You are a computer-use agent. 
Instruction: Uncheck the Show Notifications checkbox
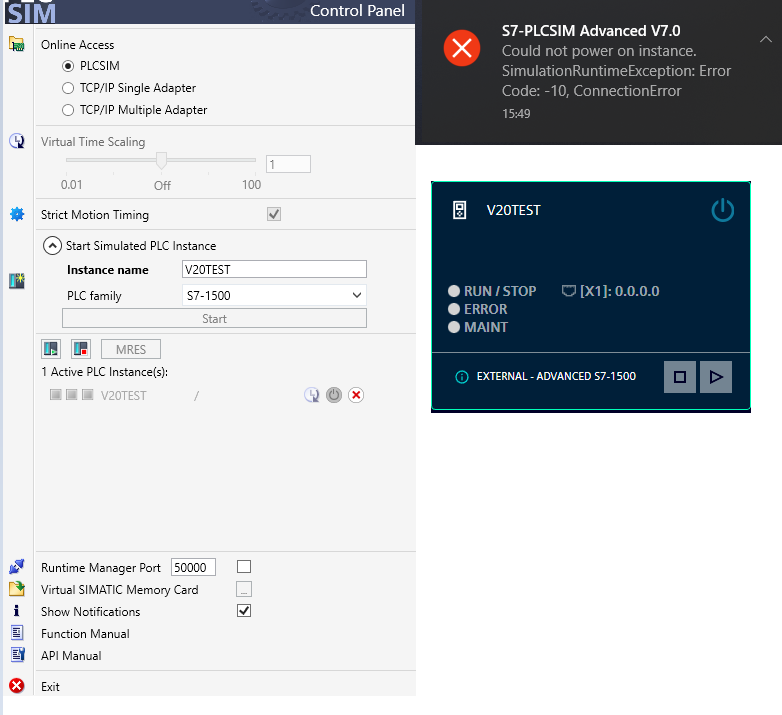coord(244,611)
